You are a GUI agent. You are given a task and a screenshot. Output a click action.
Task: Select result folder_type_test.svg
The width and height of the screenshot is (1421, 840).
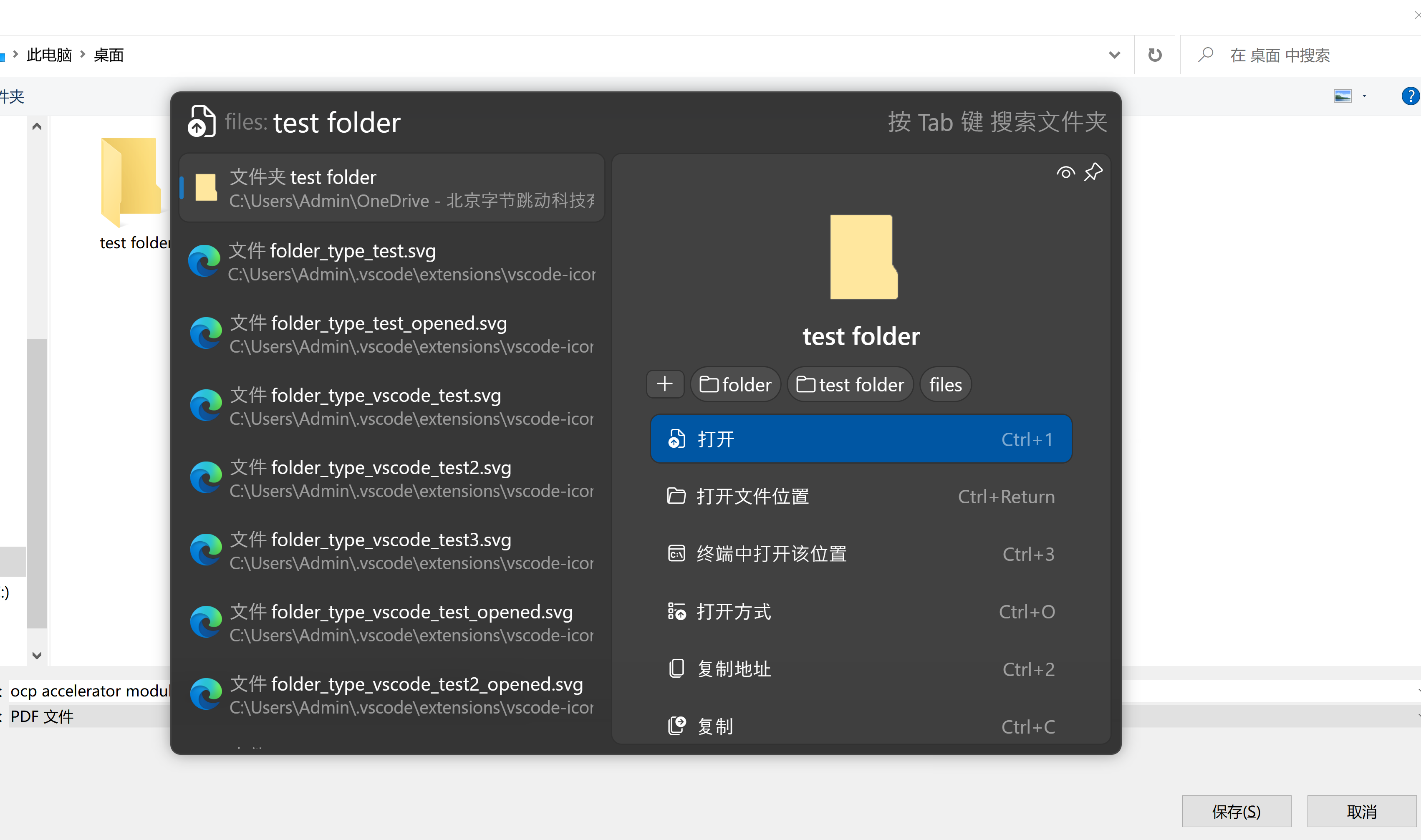click(391, 262)
